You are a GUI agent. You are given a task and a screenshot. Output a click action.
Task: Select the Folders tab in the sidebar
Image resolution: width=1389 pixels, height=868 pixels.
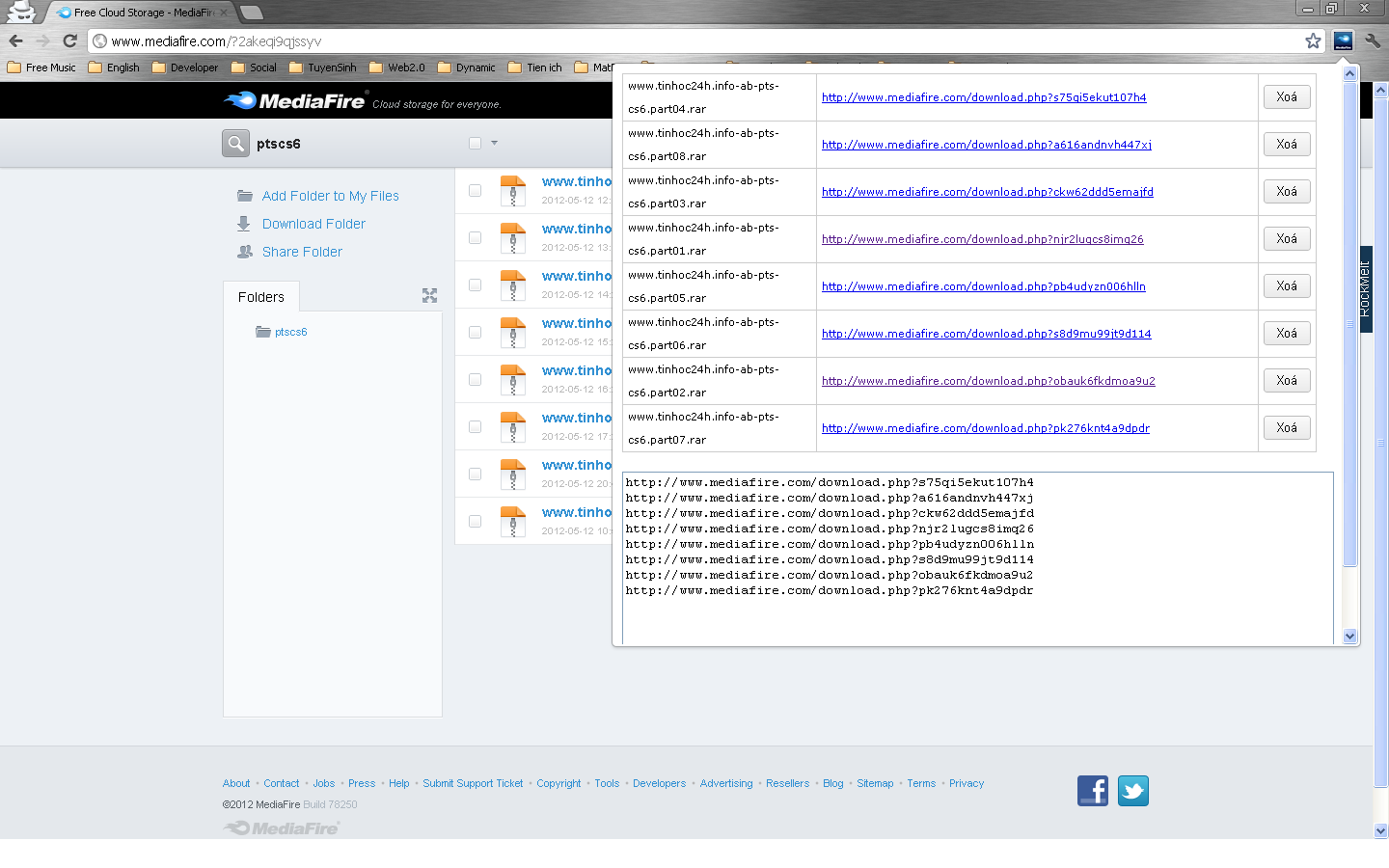pos(261,297)
